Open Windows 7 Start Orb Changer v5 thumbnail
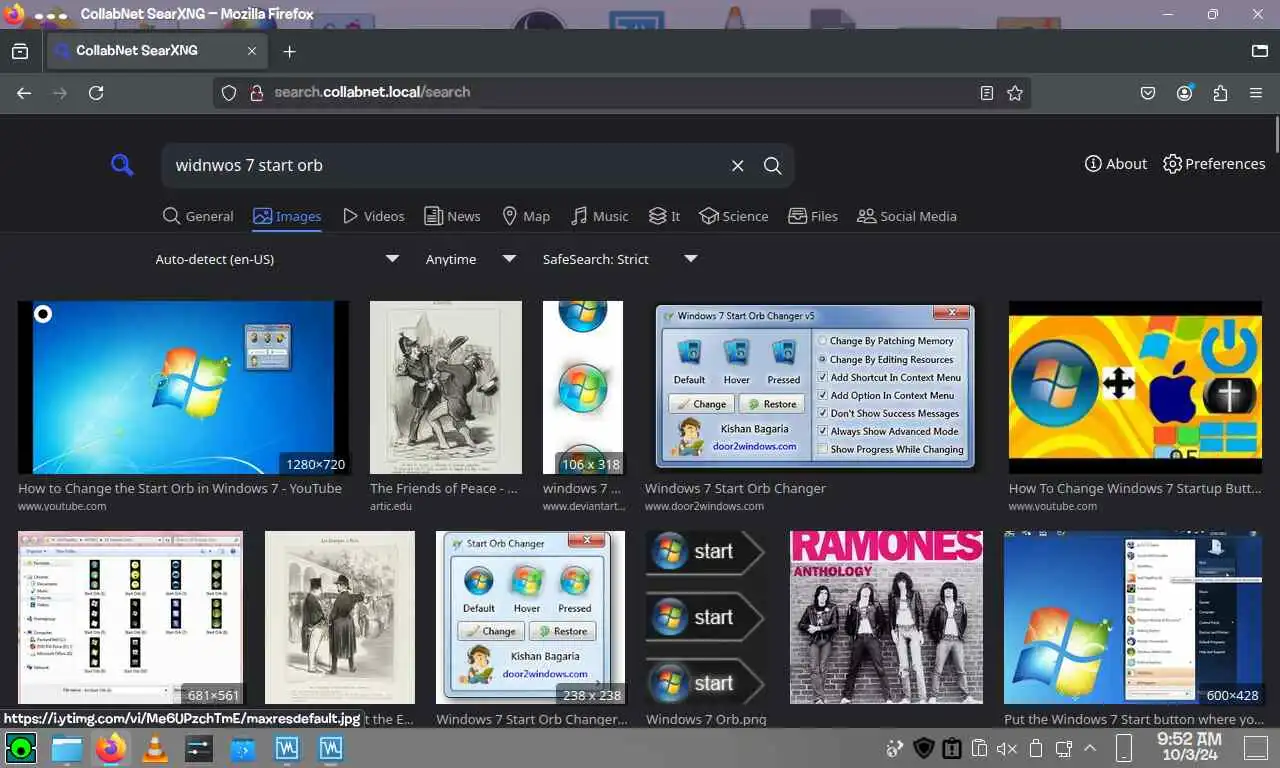1280x768 pixels. pyautogui.click(x=815, y=387)
